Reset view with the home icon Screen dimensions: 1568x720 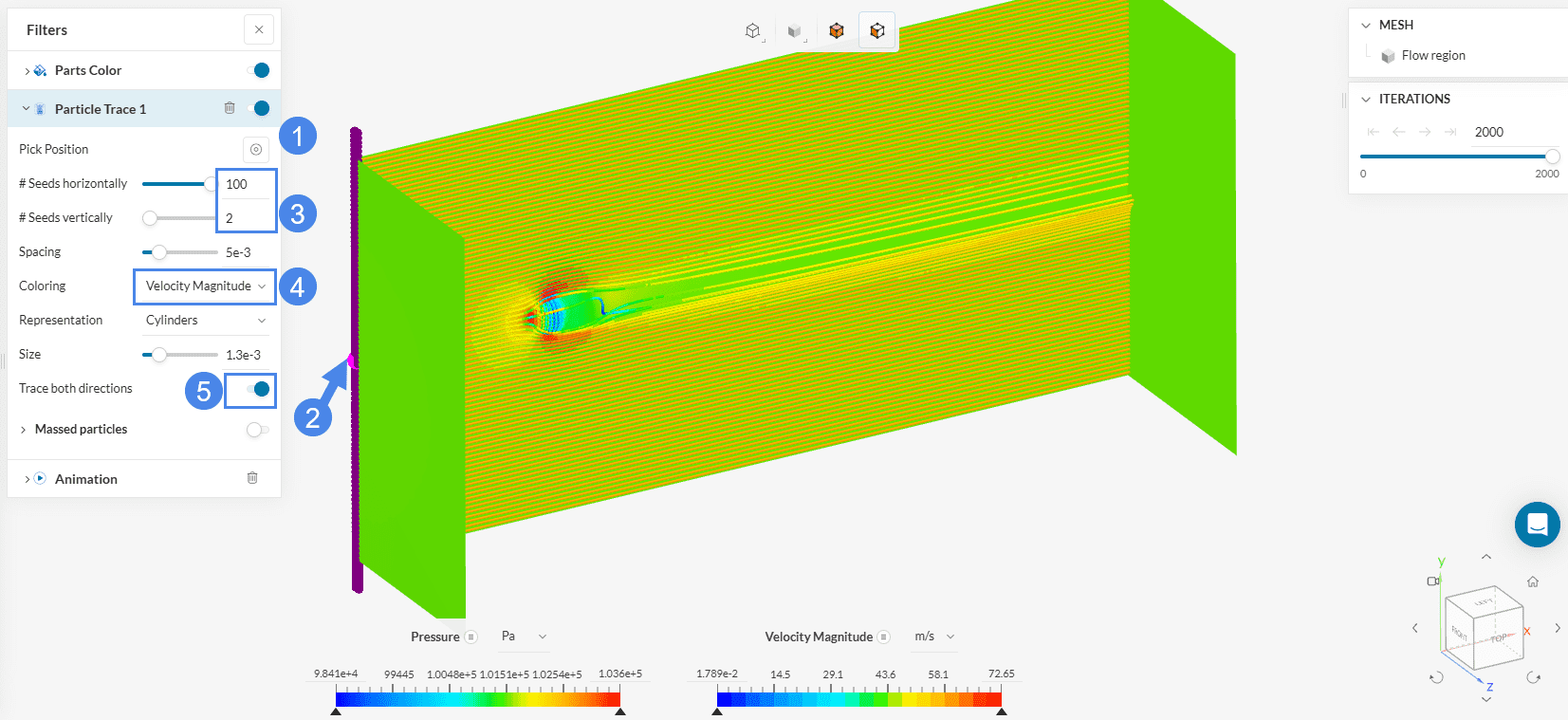pos(1532,582)
